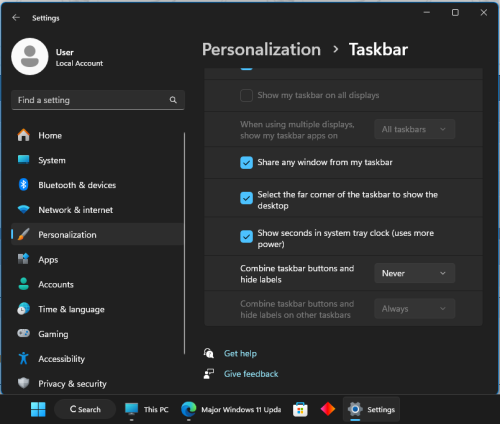Uncheck Share any window from my taskbar
The image size is (500, 424).
[246, 163]
